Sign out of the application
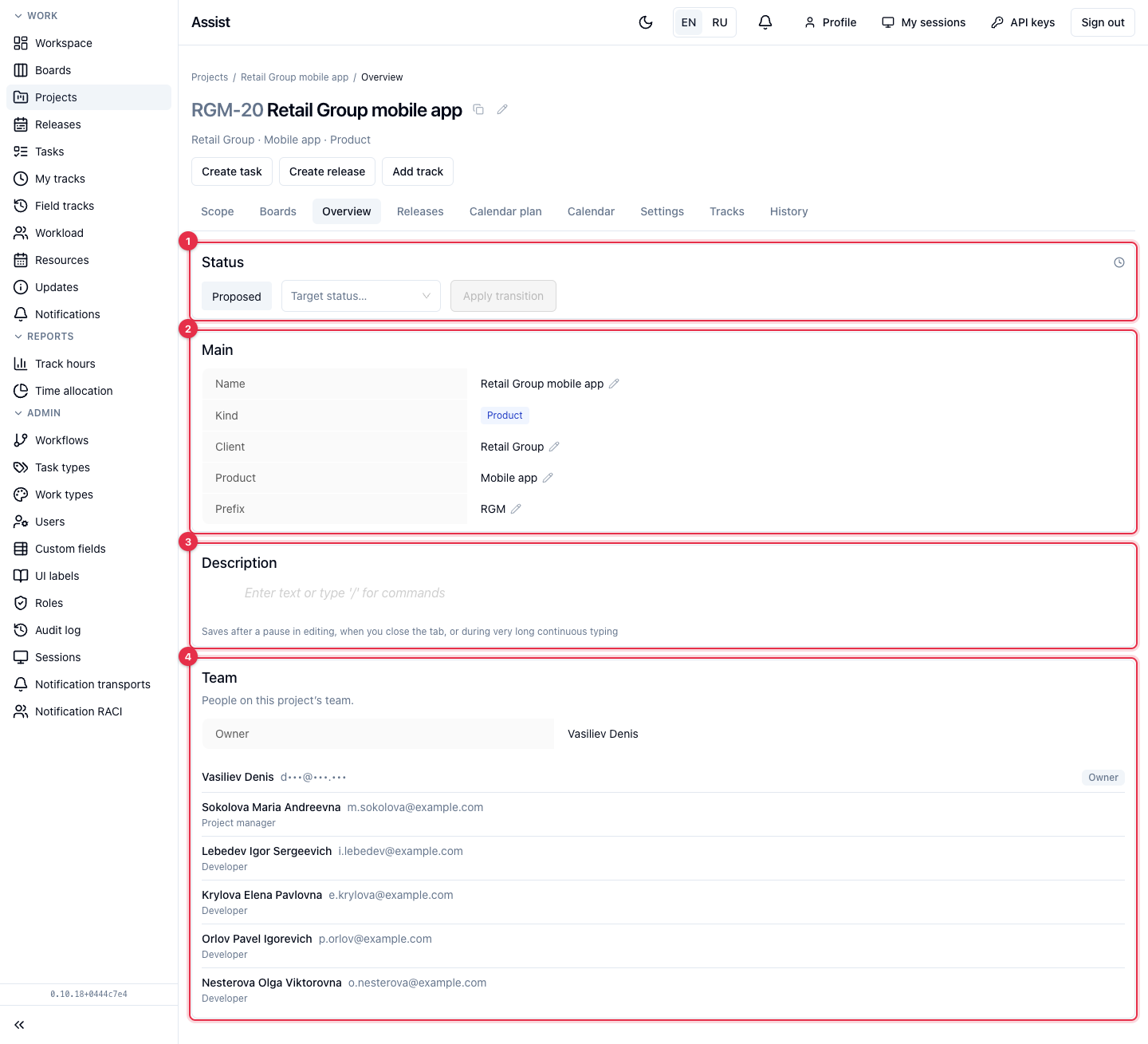 pyautogui.click(x=1103, y=22)
